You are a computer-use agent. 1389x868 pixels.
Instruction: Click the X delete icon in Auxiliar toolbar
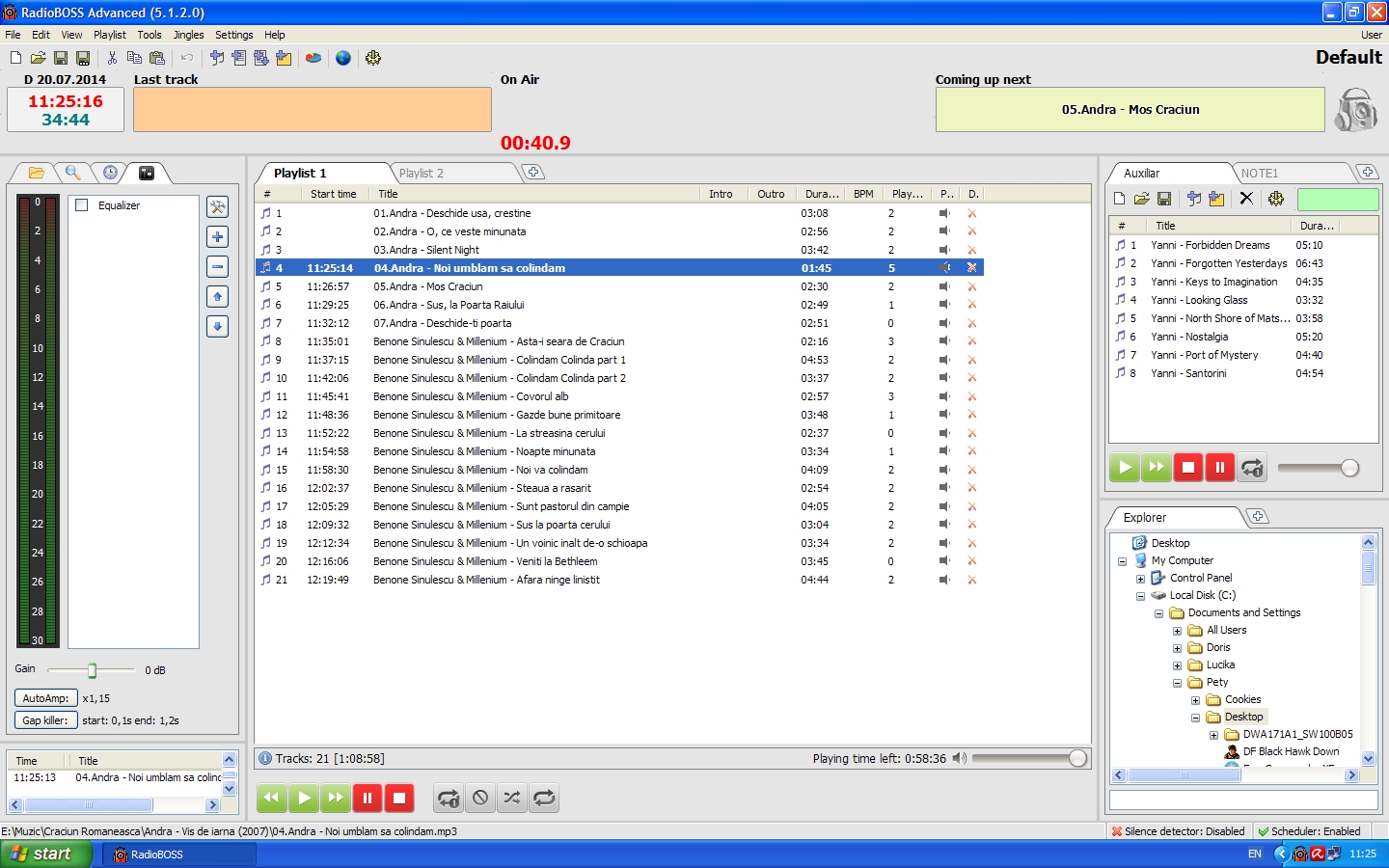[1246, 199]
